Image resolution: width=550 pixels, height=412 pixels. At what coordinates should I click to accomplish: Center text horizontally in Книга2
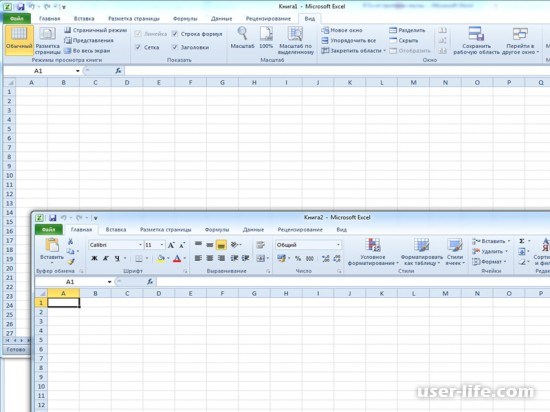point(209,258)
